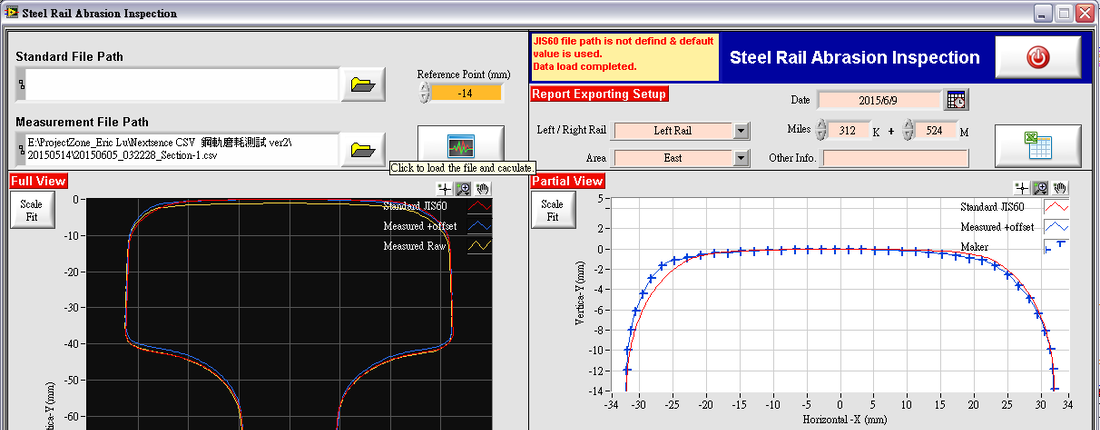Image resolution: width=1100 pixels, height=430 pixels.
Task: Open the date calendar picker
Action: (x=955, y=100)
